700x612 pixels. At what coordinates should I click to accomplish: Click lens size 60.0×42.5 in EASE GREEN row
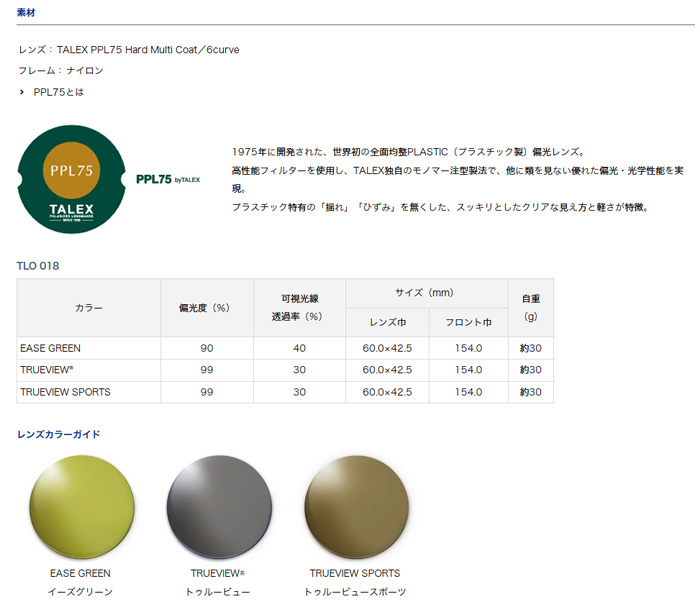387,348
